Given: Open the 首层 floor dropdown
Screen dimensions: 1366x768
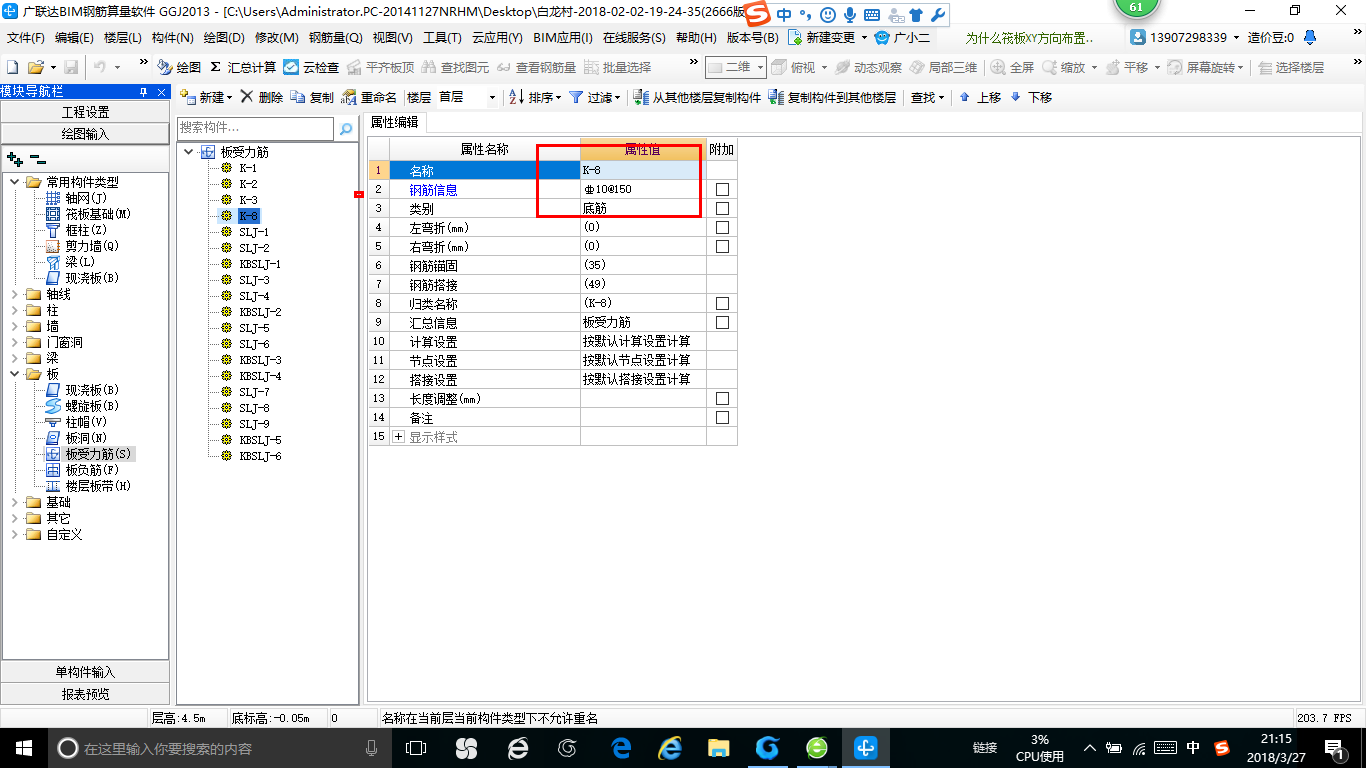Looking at the screenshot, I should click(x=493, y=97).
